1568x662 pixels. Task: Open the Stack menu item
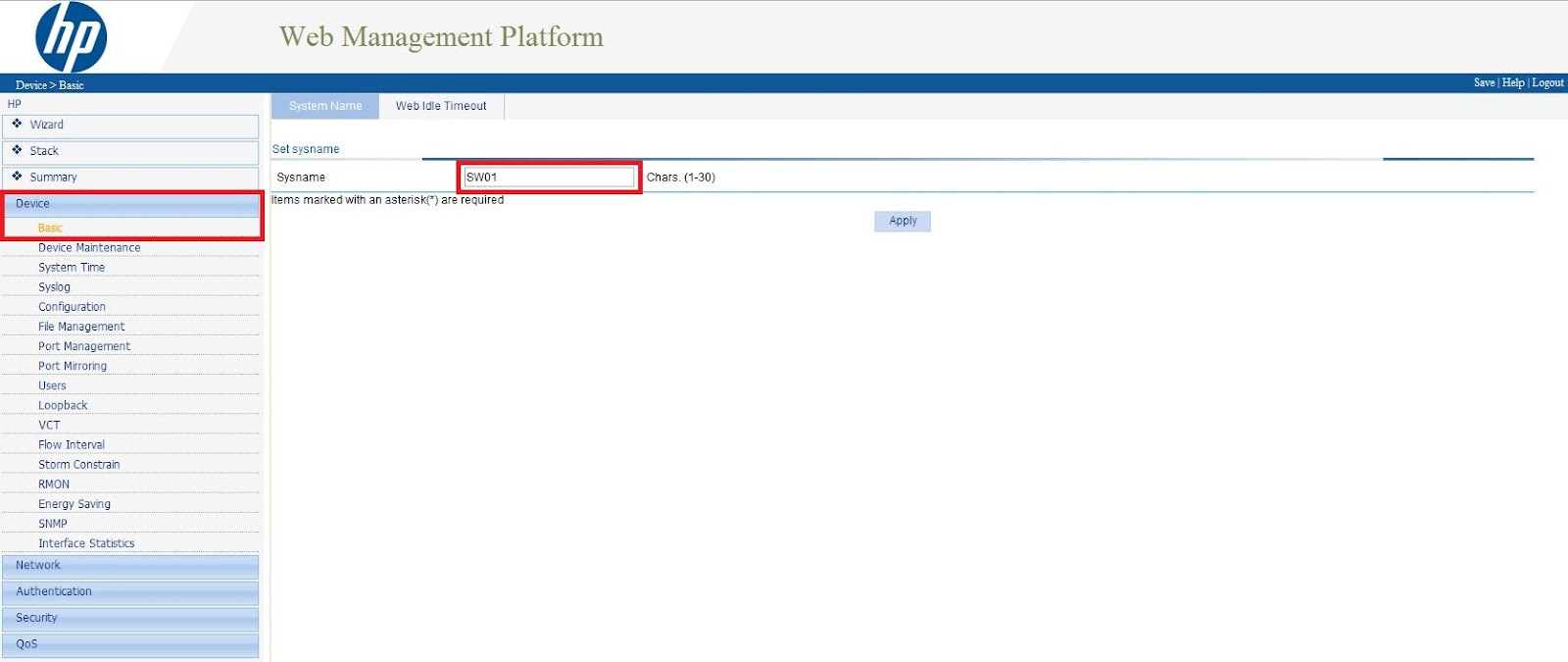44,151
